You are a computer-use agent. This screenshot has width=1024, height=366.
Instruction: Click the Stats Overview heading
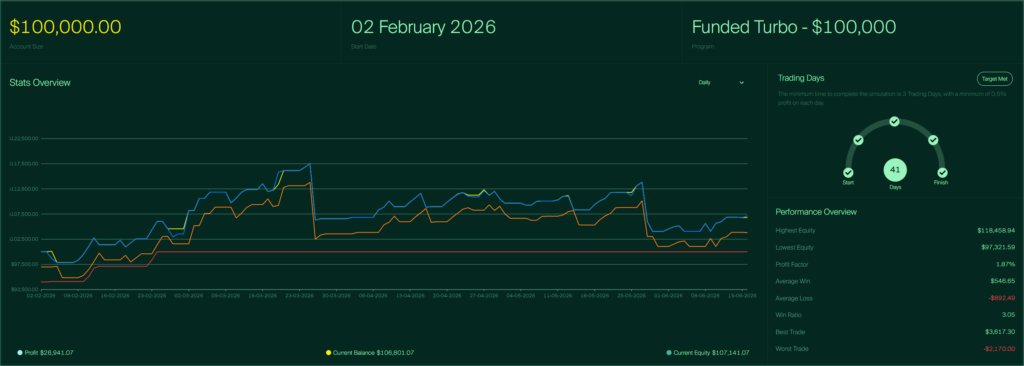pyautogui.click(x=40, y=83)
